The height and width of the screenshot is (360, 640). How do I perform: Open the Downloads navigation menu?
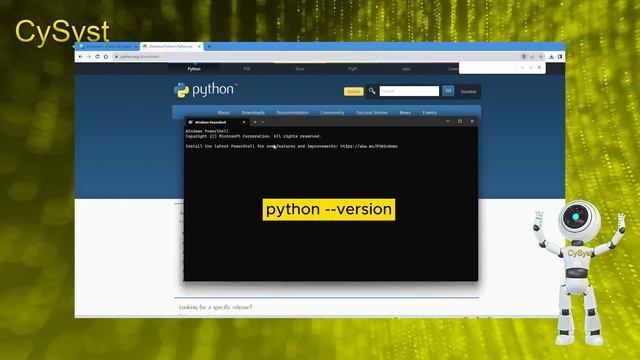tap(253, 112)
